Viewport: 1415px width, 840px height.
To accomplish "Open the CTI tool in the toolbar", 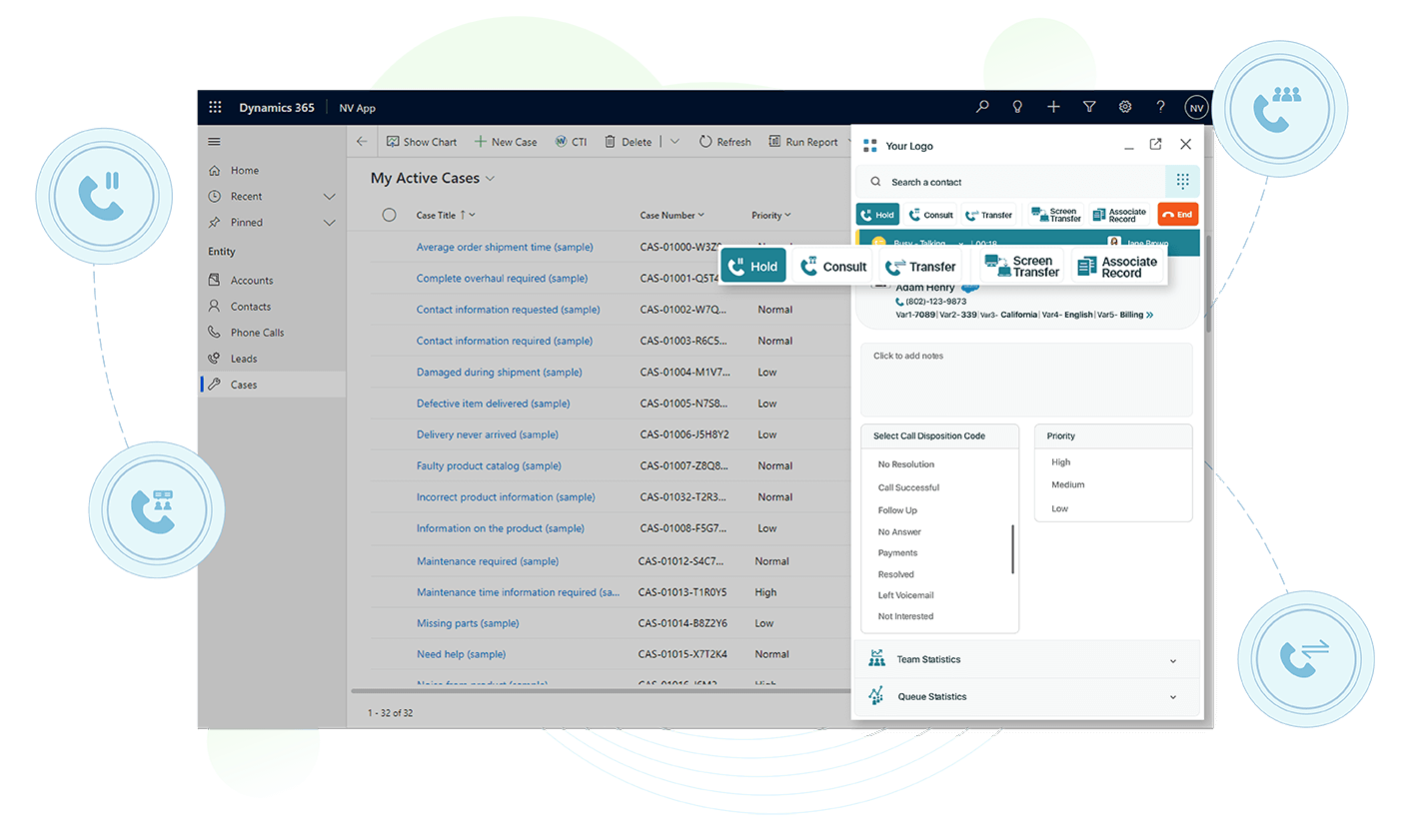I will 571,141.
